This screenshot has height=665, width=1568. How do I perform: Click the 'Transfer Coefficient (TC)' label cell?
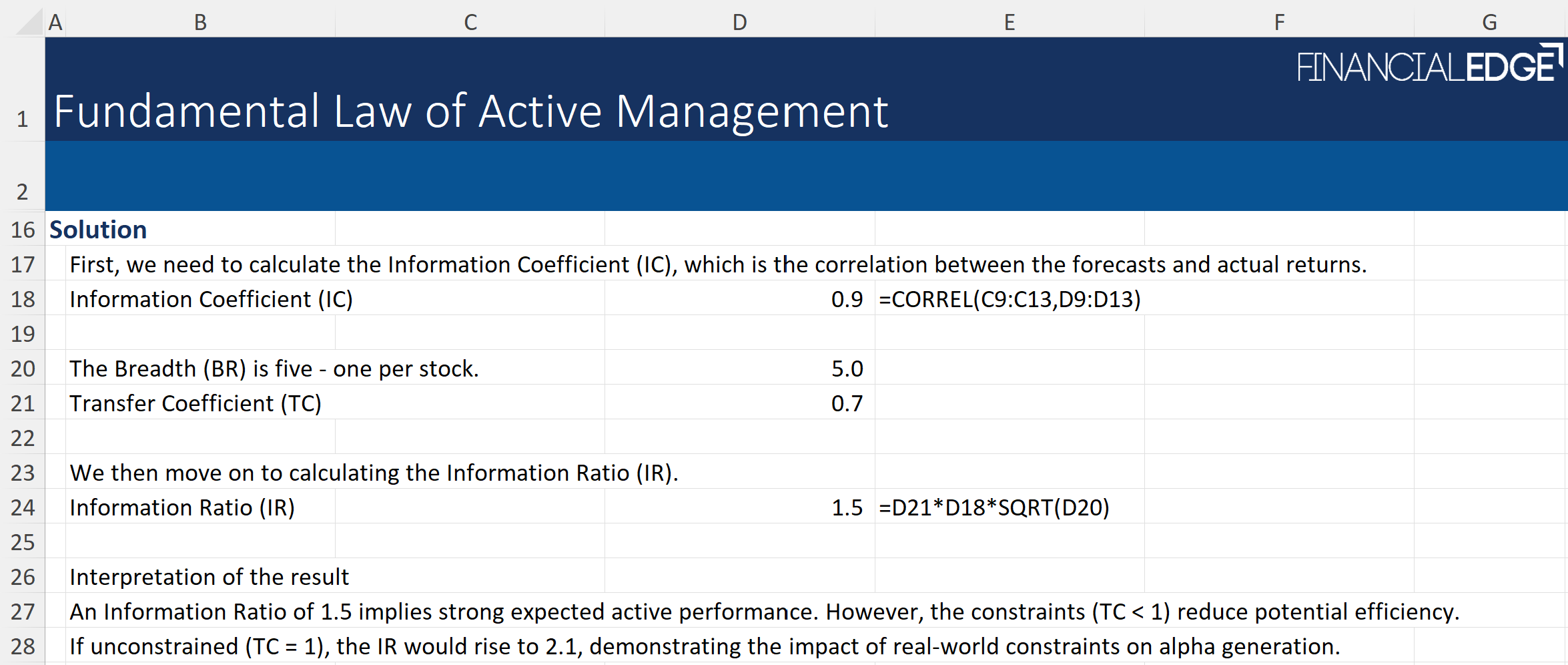click(x=195, y=403)
